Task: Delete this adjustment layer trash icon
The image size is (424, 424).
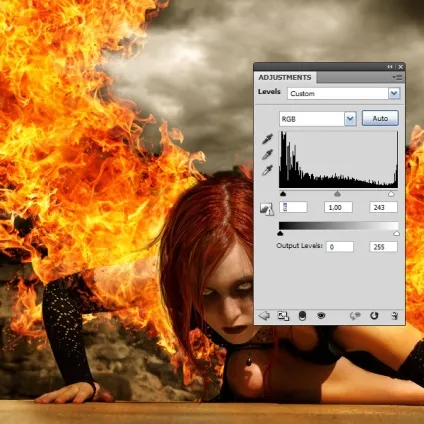Action: coord(395,315)
